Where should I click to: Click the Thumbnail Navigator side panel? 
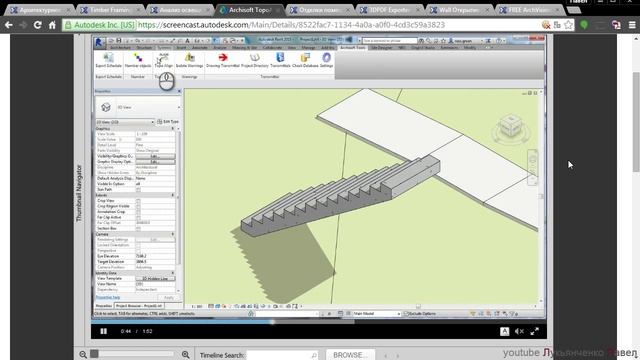pyautogui.click(x=79, y=192)
